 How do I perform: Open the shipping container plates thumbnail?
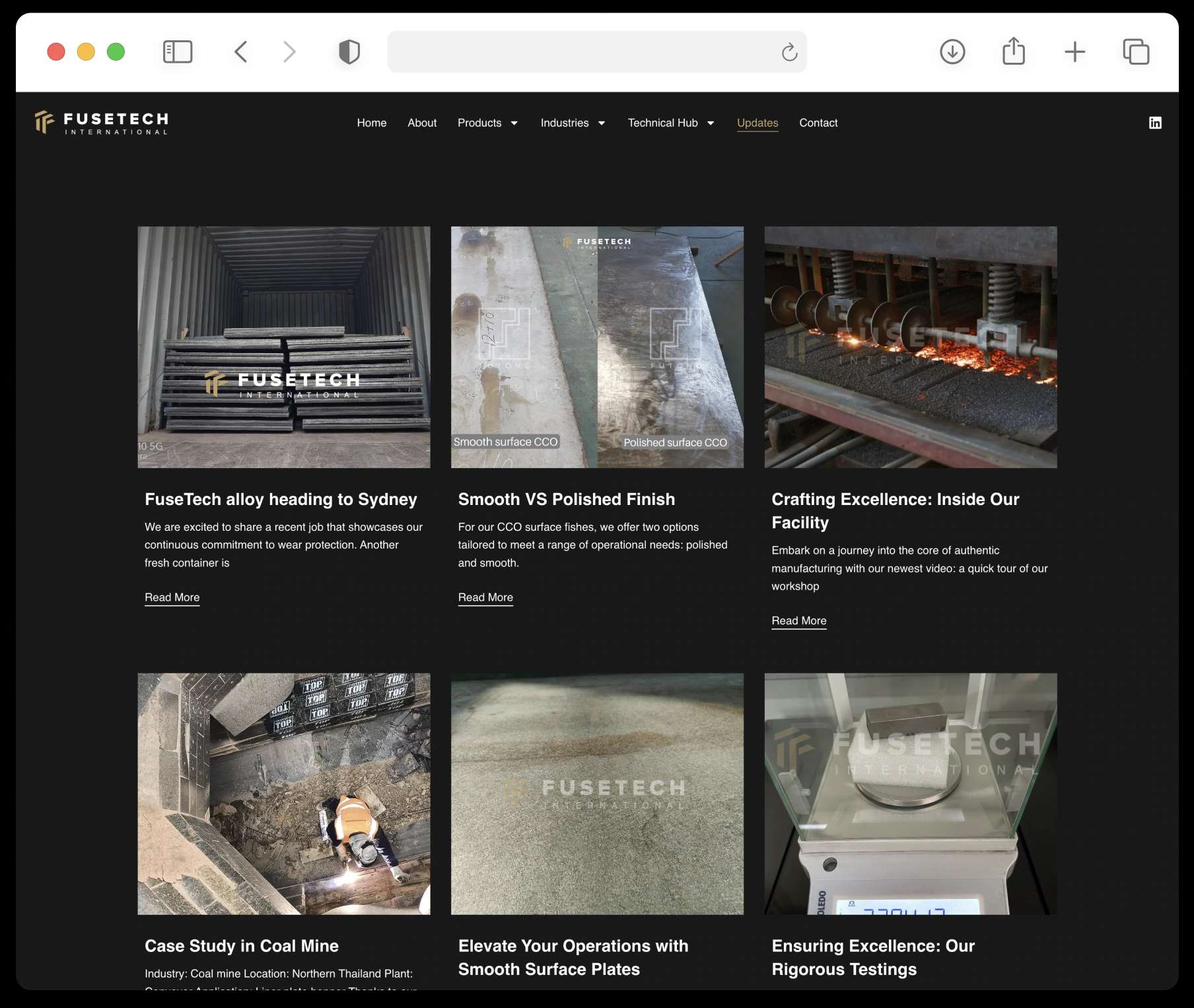(x=284, y=347)
